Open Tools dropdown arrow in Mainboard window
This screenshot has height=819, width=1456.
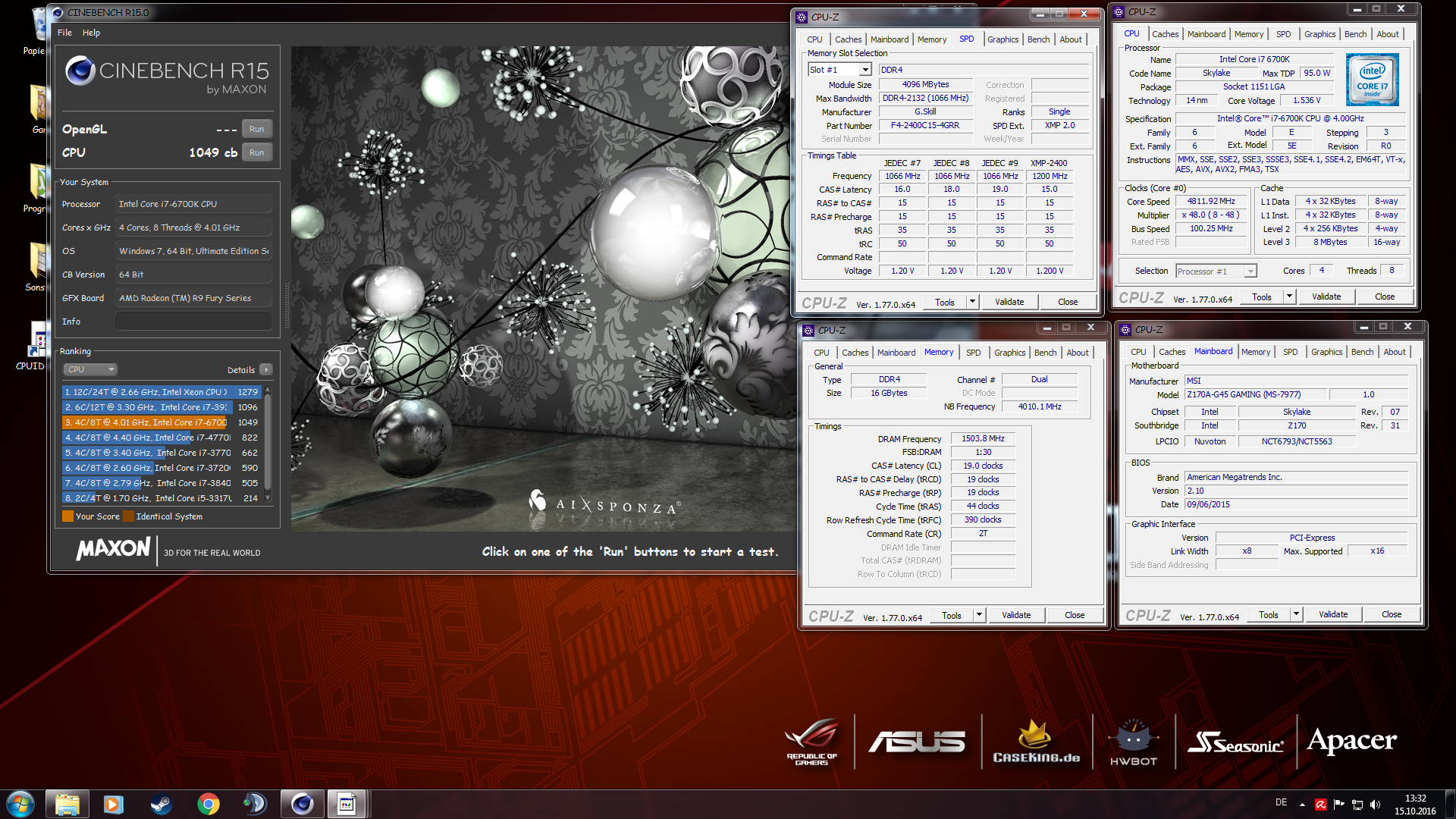coord(1295,614)
